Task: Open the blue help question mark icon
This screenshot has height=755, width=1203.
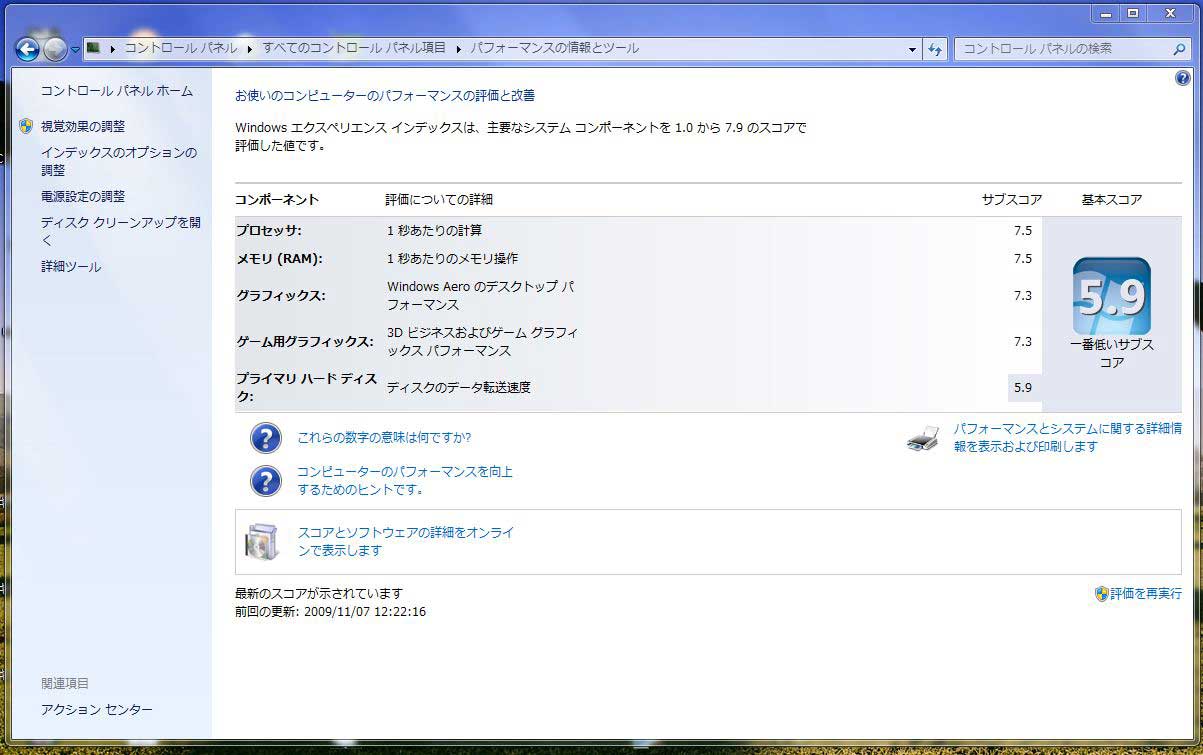Action: (1183, 78)
